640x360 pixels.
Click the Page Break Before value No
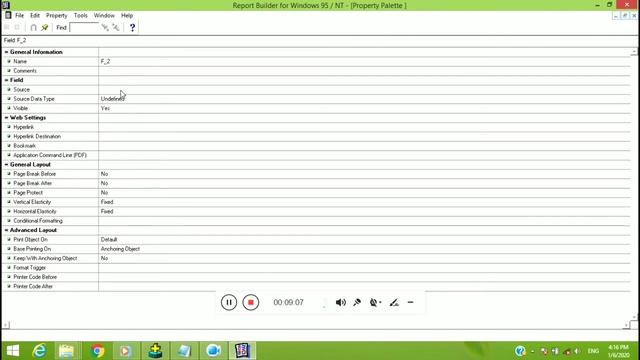point(104,174)
